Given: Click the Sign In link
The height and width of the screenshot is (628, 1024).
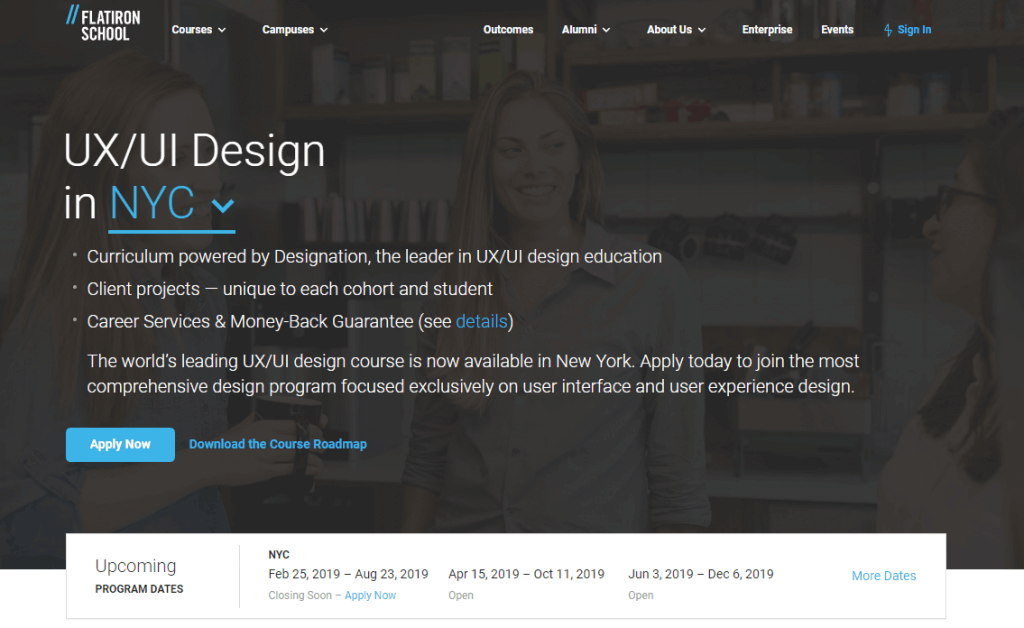Looking at the screenshot, I should pyautogui.click(x=914, y=30).
